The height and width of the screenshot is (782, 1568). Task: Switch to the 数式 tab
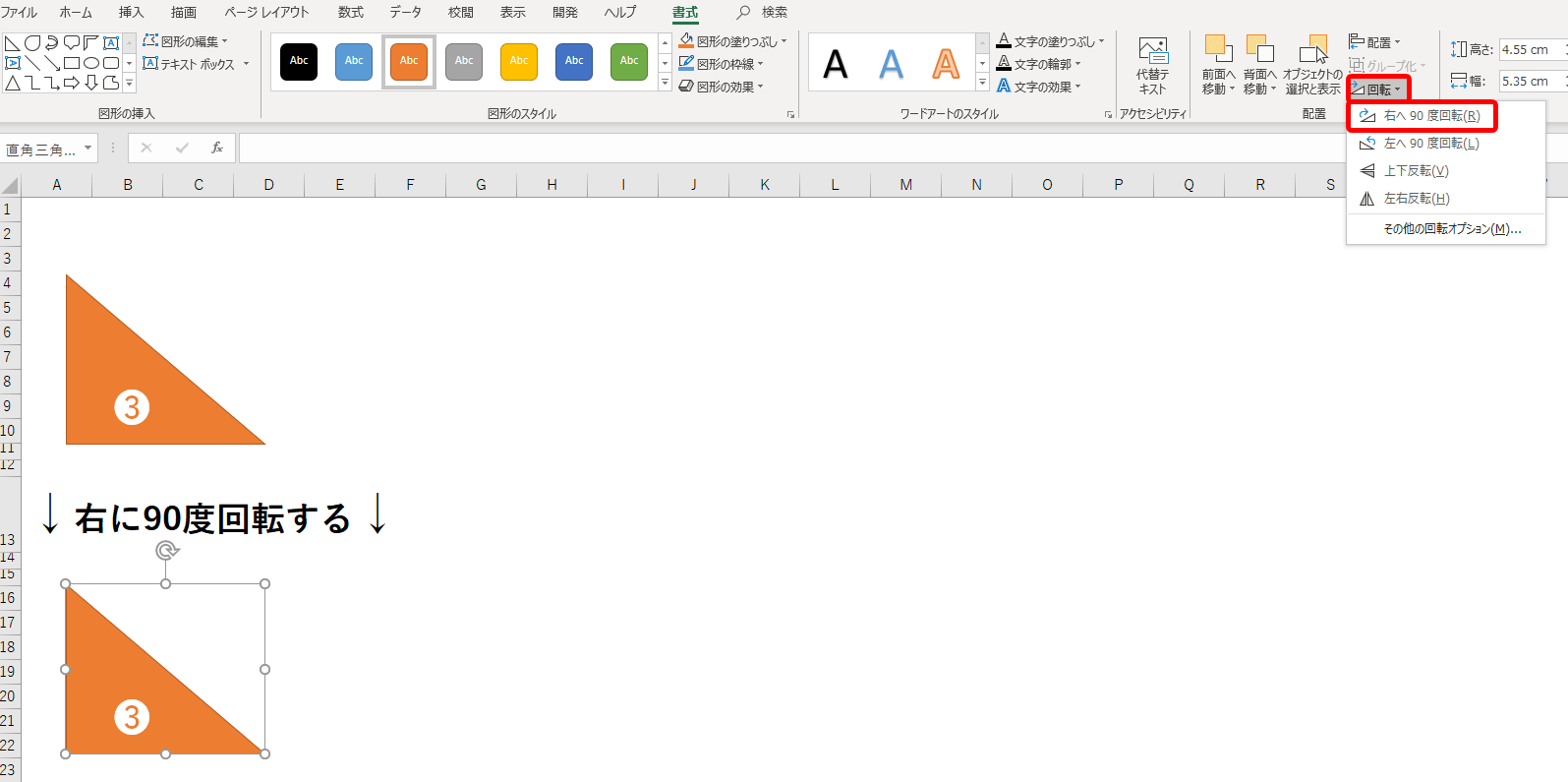351,12
